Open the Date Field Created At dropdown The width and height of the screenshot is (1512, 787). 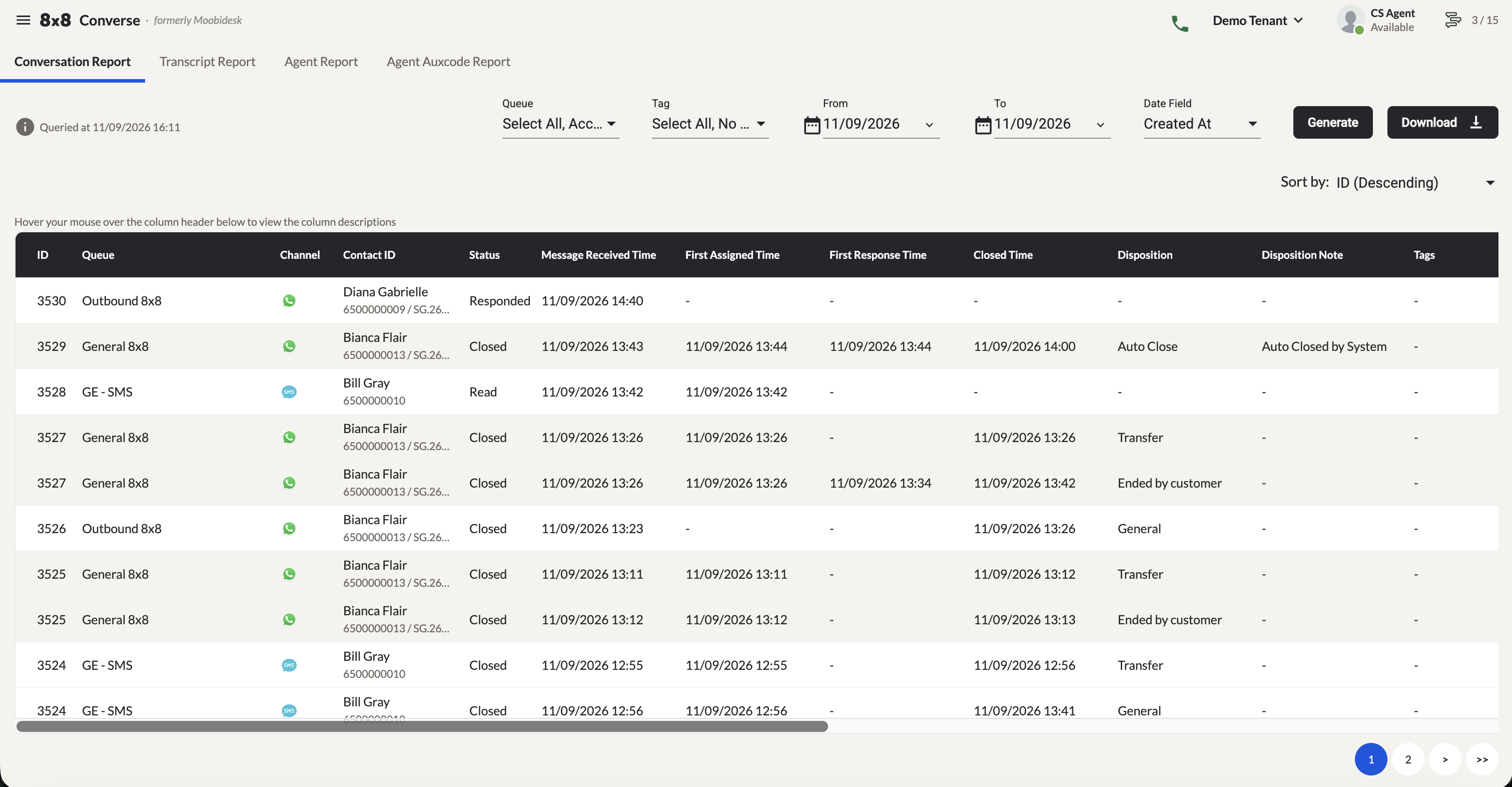[x=1201, y=124]
